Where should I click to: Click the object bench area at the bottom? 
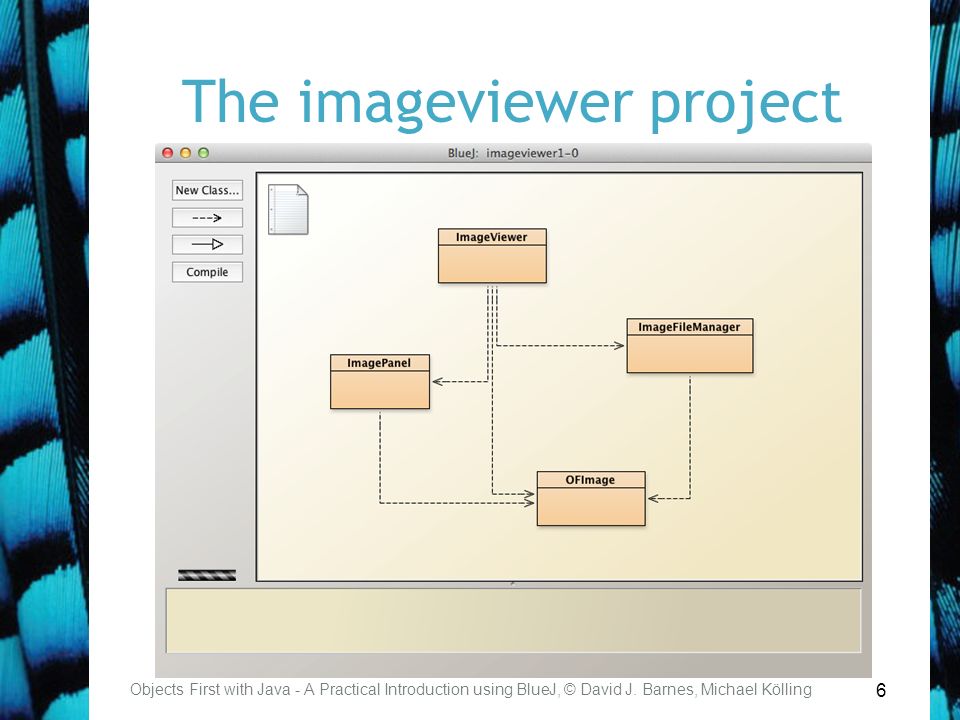coord(513,621)
